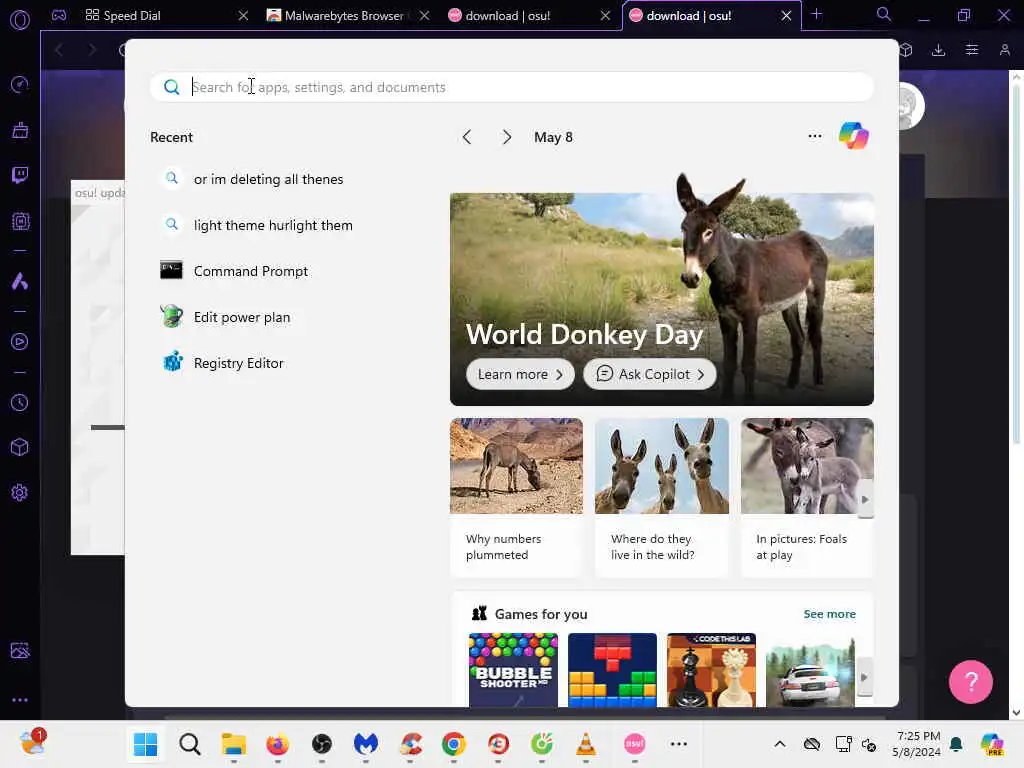Open Easy Setup icon in Opera toolbar
Viewport: 1024px width, 768px height.
point(972,50)
